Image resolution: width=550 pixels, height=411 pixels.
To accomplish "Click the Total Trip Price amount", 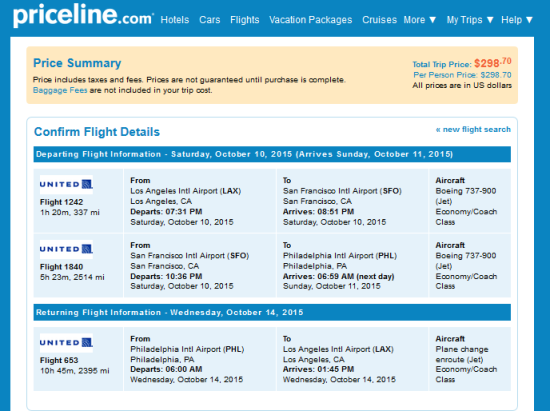I will (x=493, y=63).
